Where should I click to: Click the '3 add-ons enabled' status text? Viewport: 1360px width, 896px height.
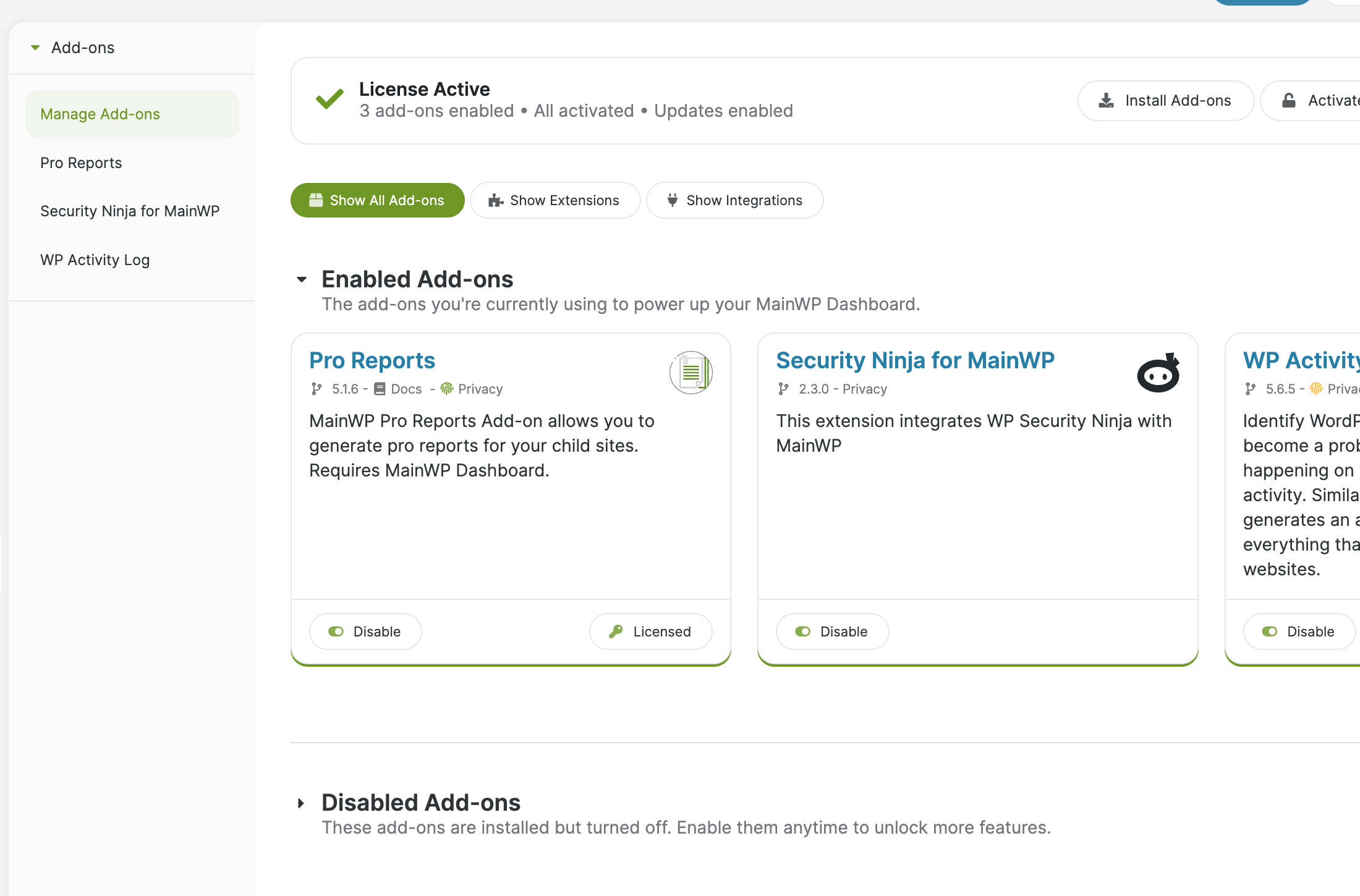pyautogui.click(x=437, y=111)
